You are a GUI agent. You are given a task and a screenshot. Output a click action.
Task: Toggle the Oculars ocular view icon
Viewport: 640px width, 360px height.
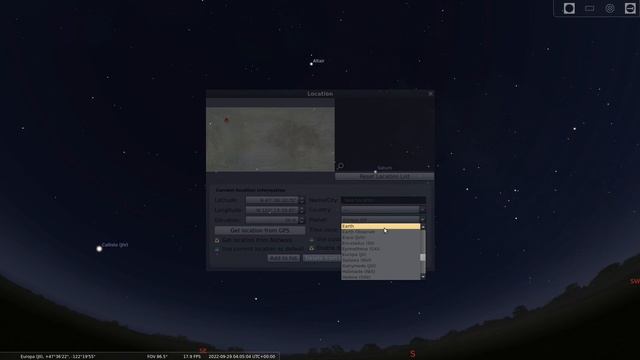(x=569, y=9)
